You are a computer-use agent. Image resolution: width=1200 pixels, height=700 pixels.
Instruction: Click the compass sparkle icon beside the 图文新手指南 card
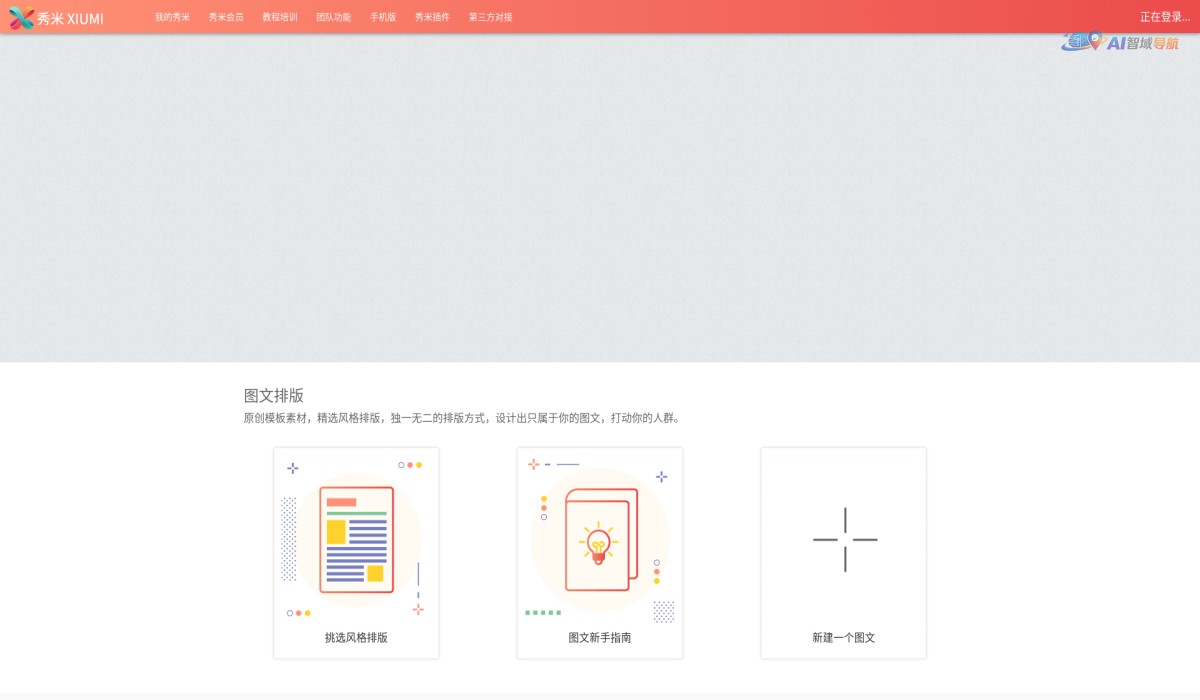tap(660, 476)
